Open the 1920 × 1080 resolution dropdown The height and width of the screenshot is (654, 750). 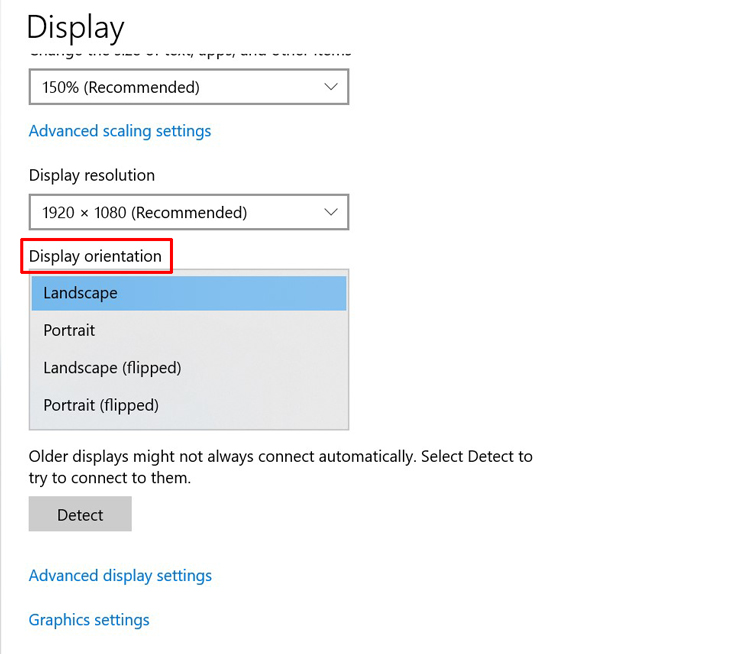189,212
